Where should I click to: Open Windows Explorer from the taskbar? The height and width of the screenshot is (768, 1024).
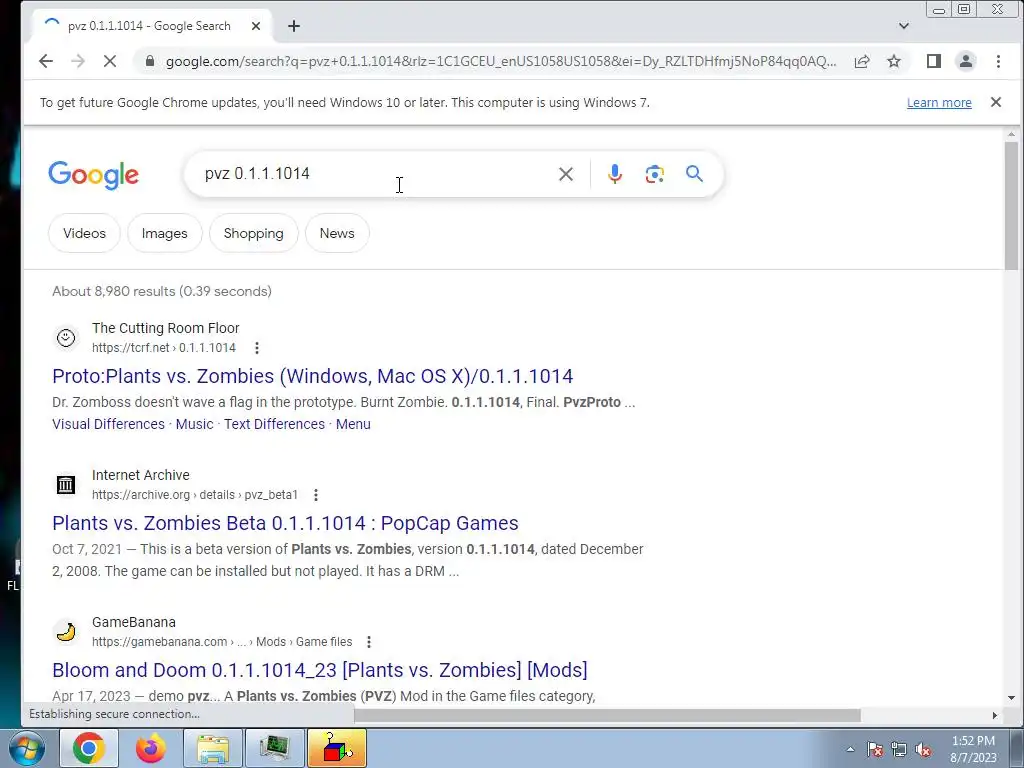(213, 748)
